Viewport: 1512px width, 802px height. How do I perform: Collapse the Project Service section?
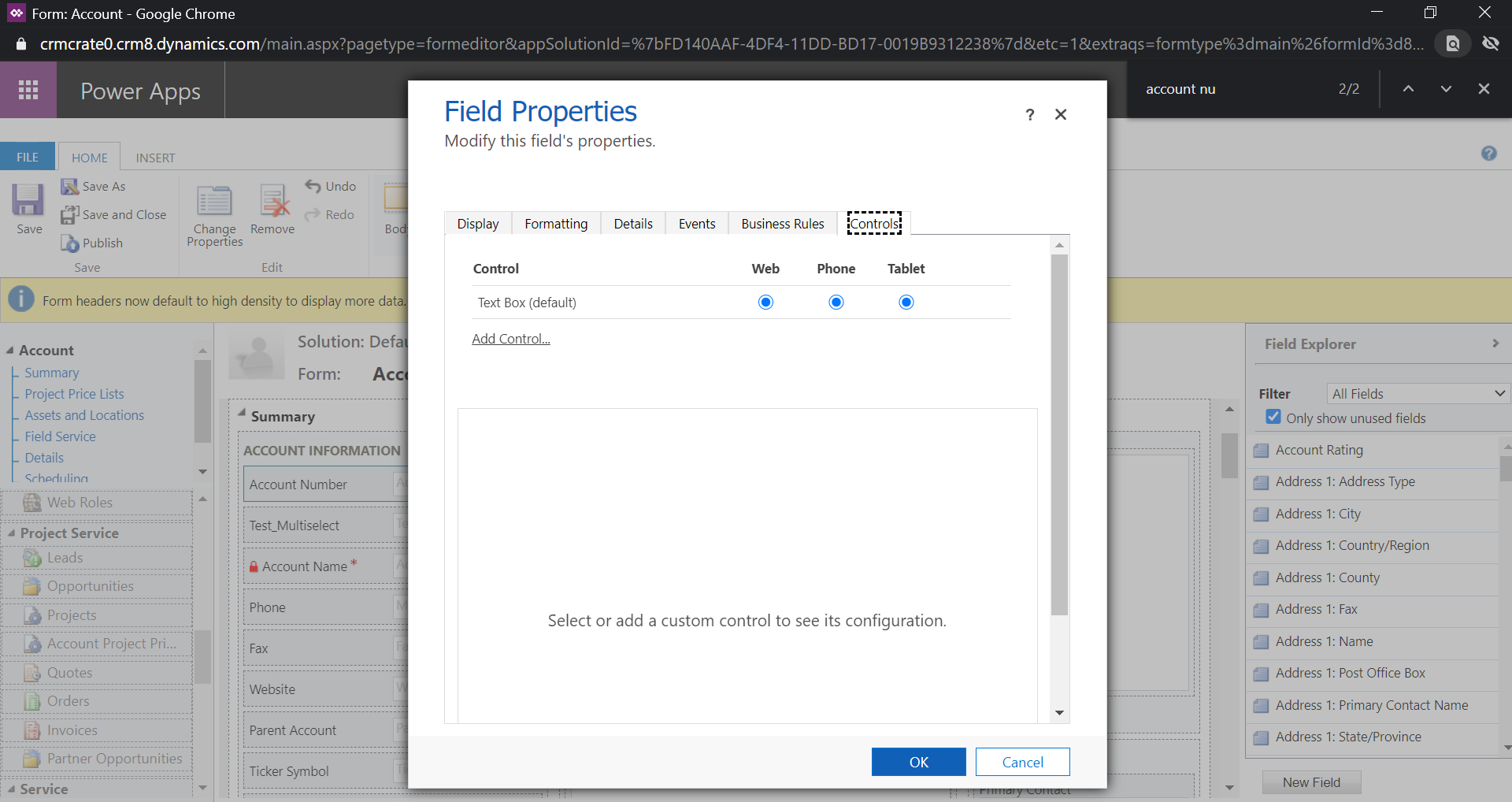coord(12,533)
